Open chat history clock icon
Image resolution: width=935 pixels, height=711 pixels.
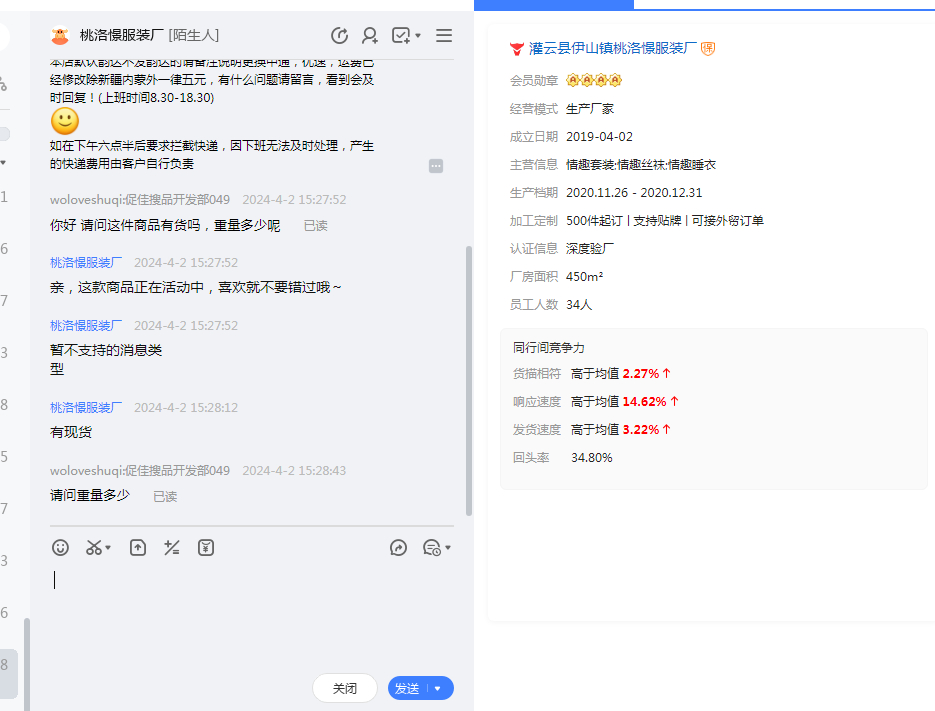tap(339, 36)
